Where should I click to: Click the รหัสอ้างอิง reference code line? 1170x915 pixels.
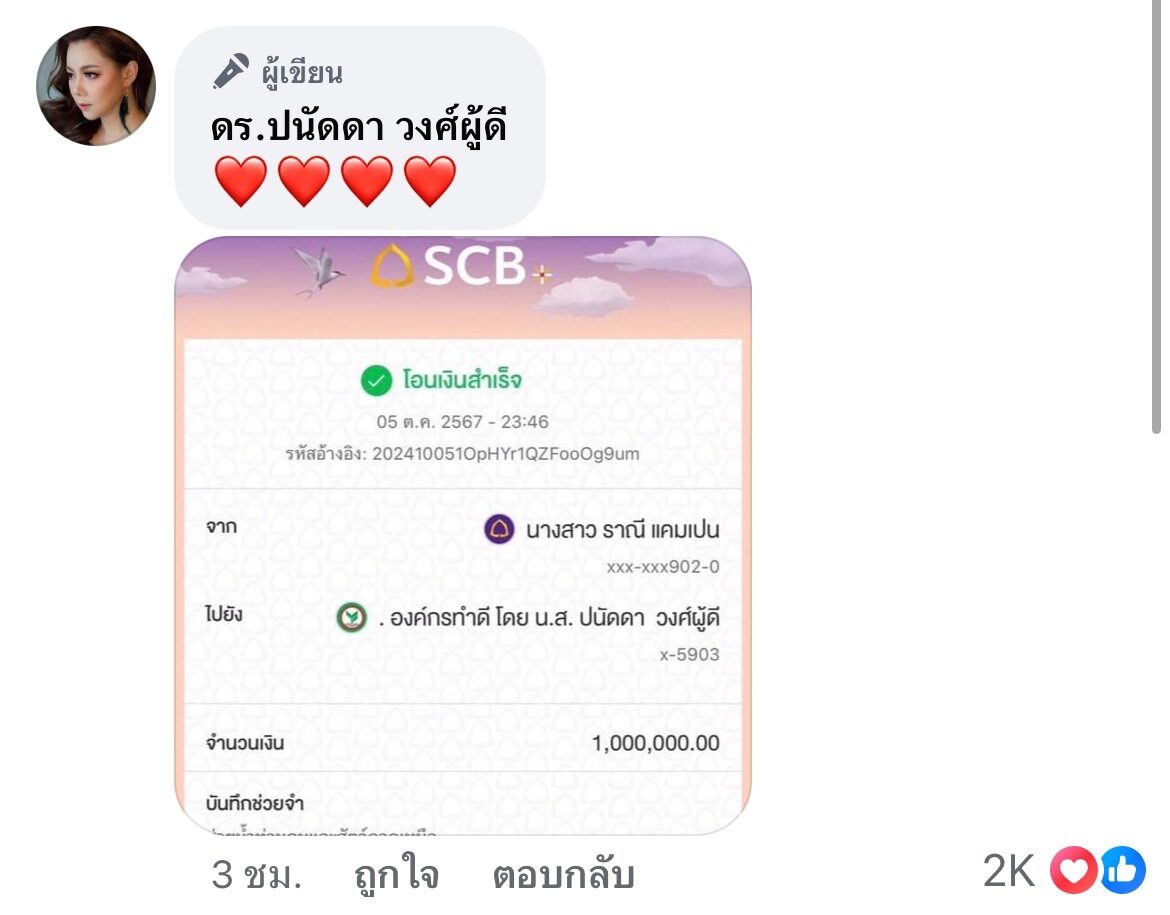tap(463, 454)
